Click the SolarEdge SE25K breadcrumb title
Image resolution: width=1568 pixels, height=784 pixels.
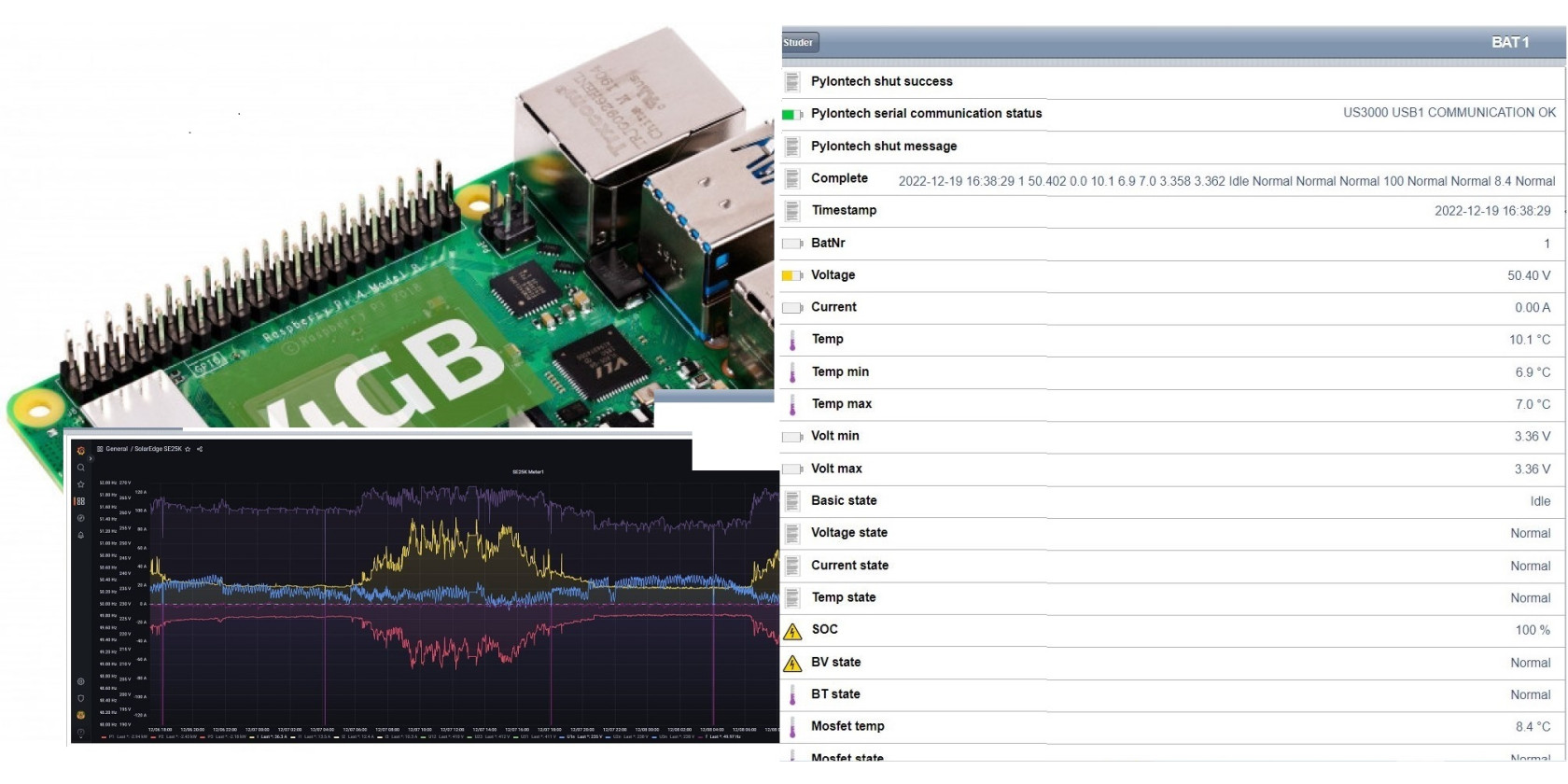158,449
